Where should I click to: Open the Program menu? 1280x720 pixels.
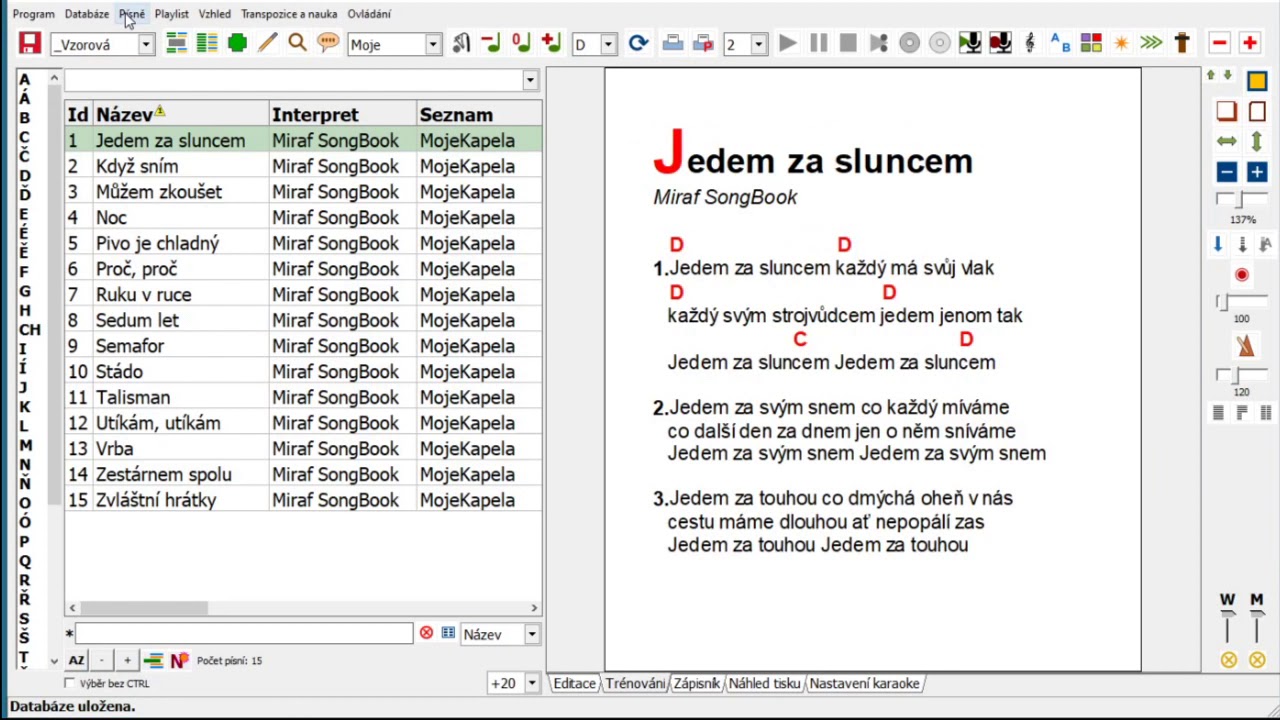pyautogui.click(x=33, y=14)
